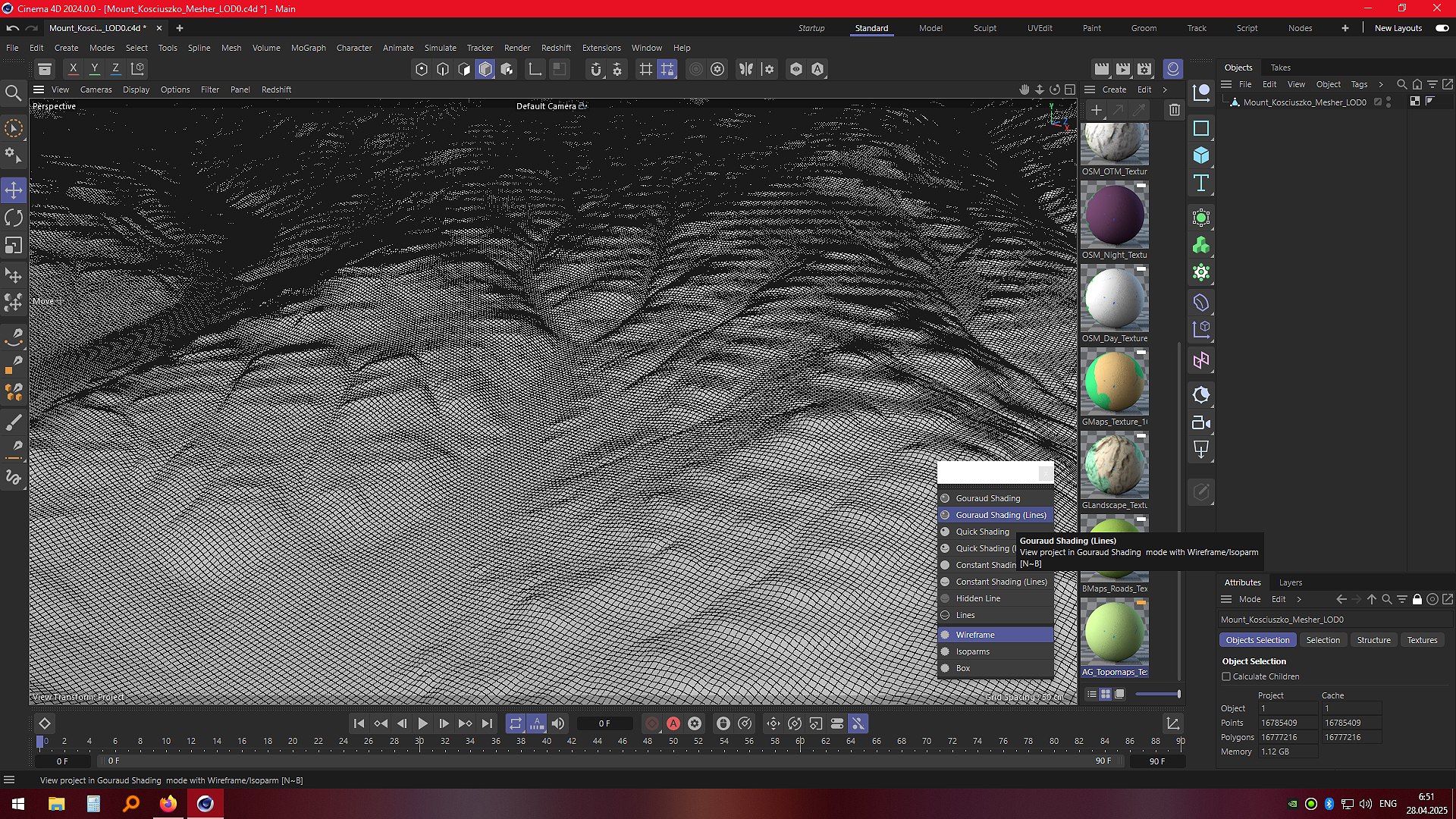The width and height of the screenshot is (1456, 819).
Task: Open the MoGraph menu
Action: pyautogui.click(x=308, y=48)
